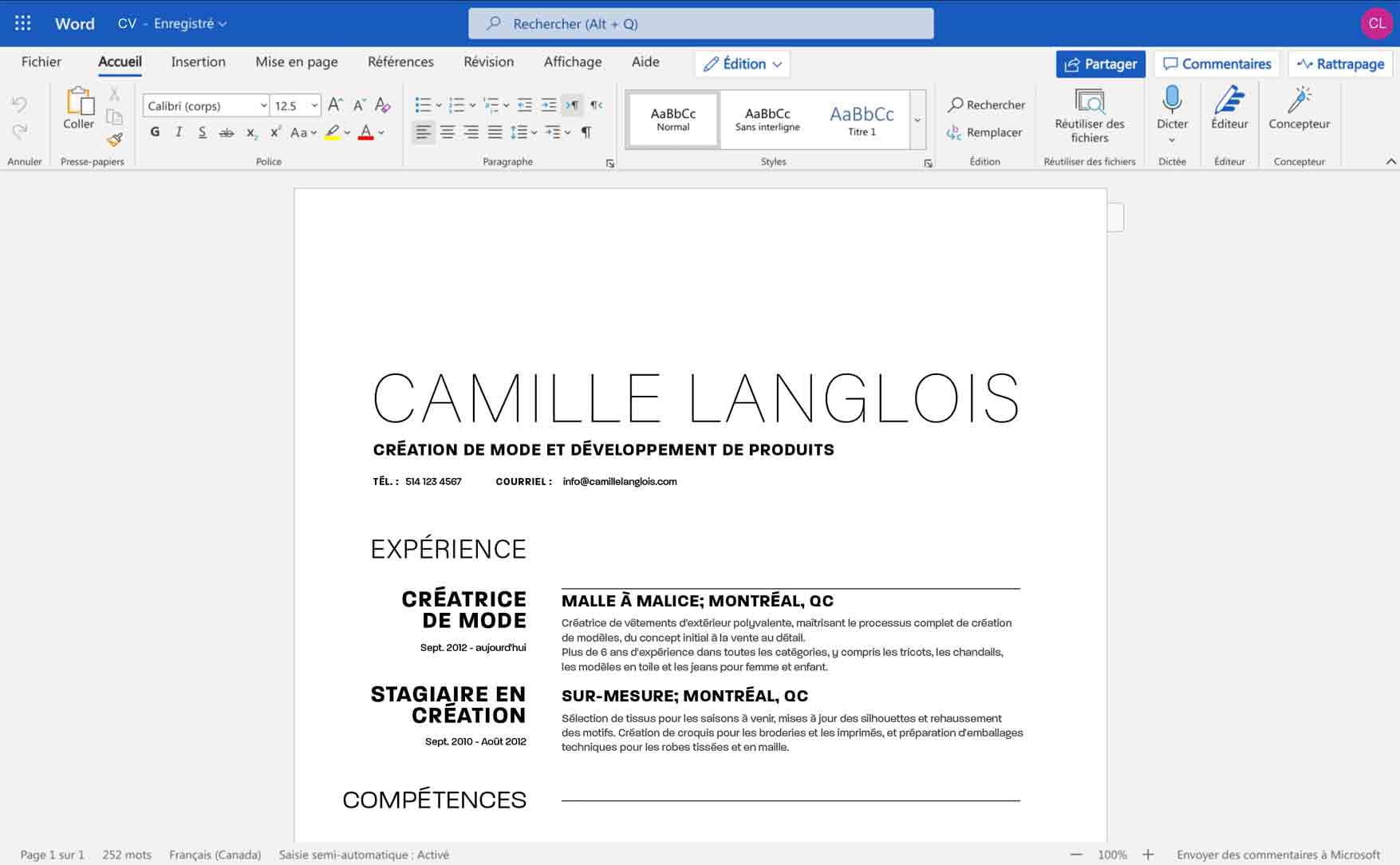Open Réutiliser des fichiers
The image size is (1400, 865).
1090,116
